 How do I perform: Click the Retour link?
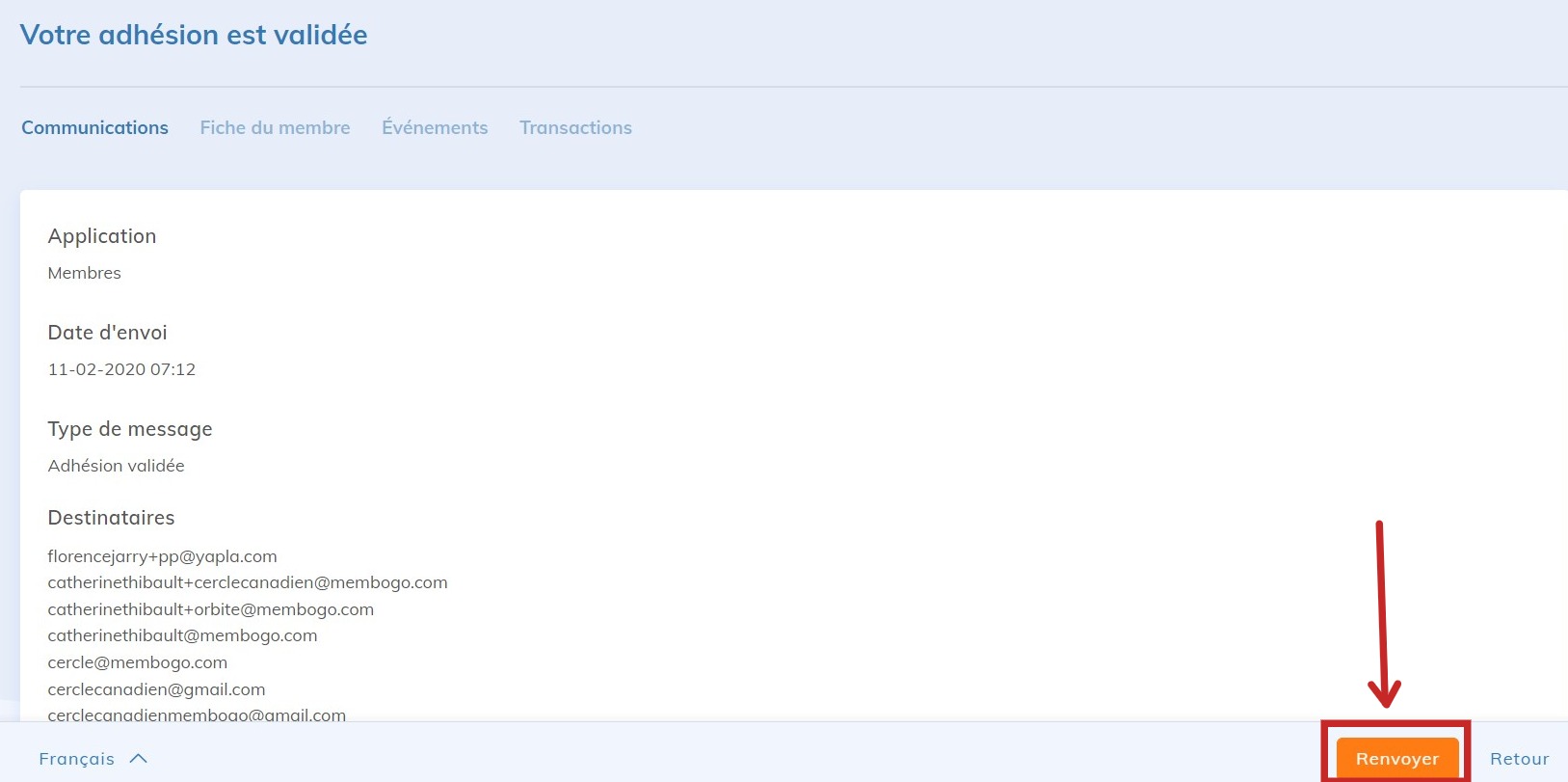(1519, 759)
